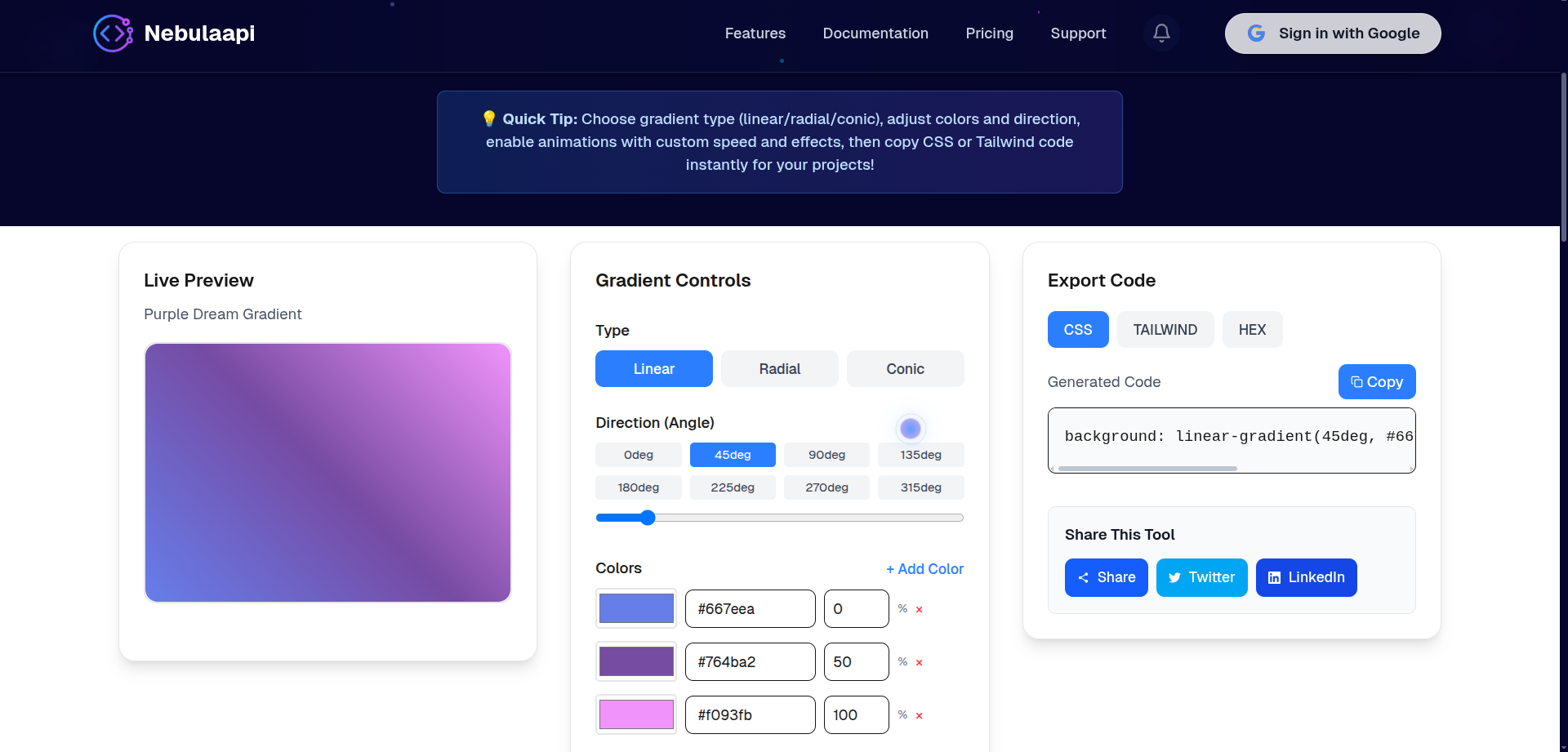
Task: Click the Nebulaapi logo icon
Action: click(112, 33)
